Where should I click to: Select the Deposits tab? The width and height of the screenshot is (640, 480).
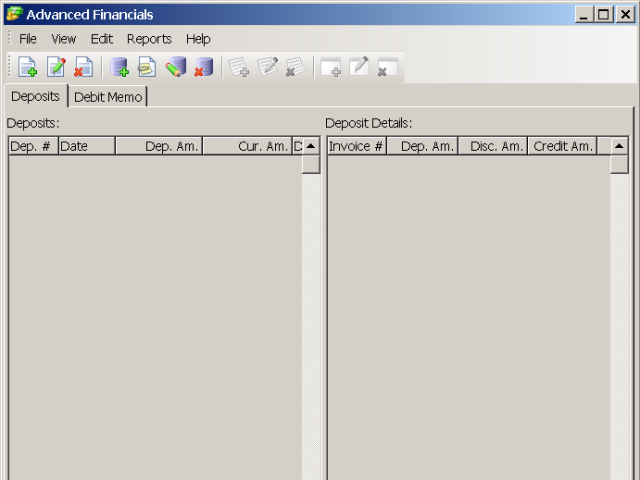tap(36, 96)
